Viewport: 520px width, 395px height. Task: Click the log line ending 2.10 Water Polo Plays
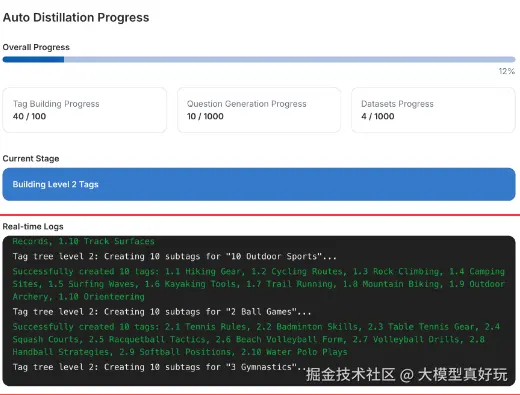click(180, 352)
